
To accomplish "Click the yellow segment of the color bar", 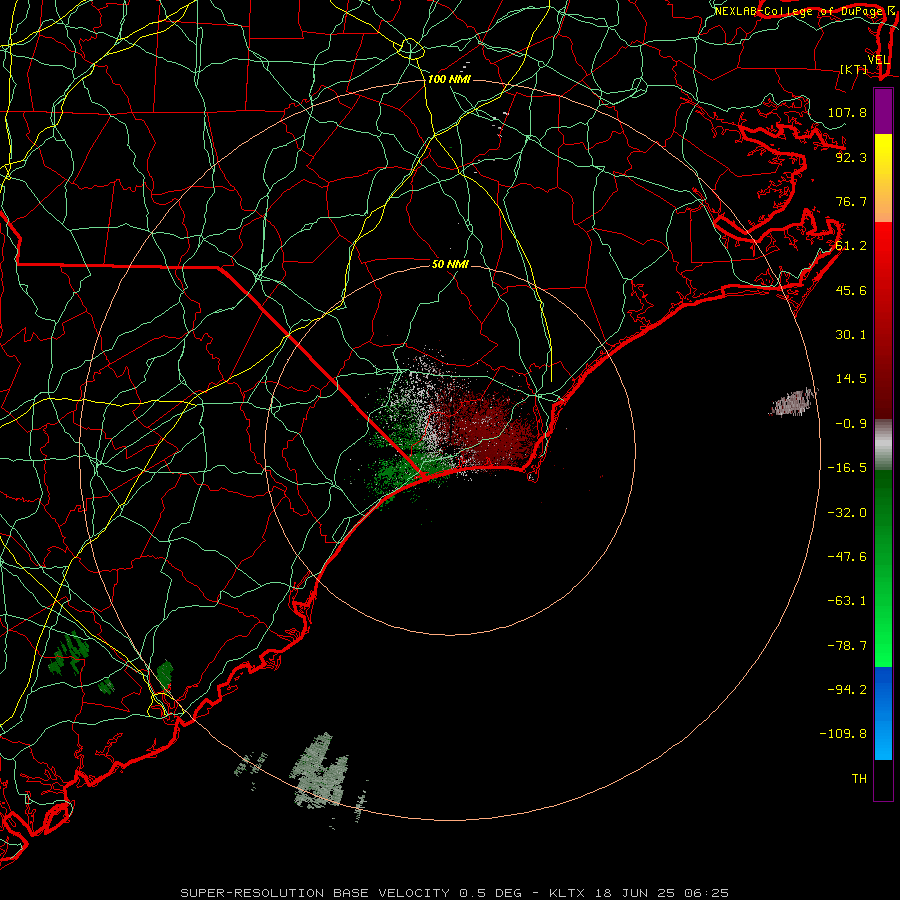I will (883, 178).
